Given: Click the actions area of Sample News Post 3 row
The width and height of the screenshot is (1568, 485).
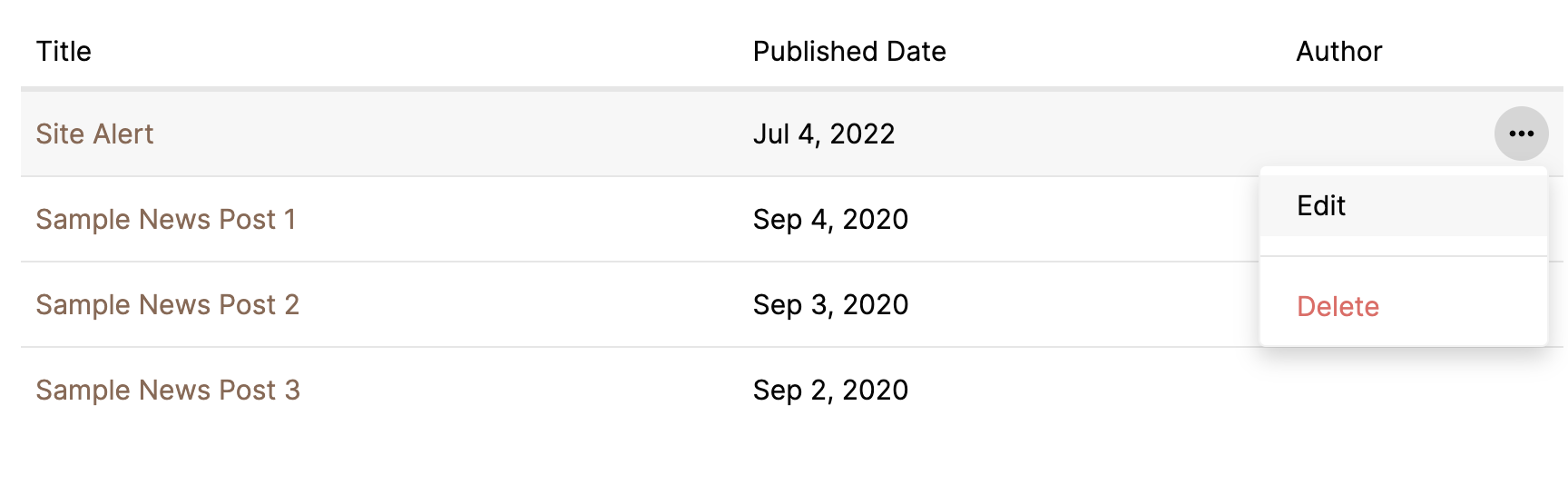Looking at the screenshot, I should point(1521,391).
